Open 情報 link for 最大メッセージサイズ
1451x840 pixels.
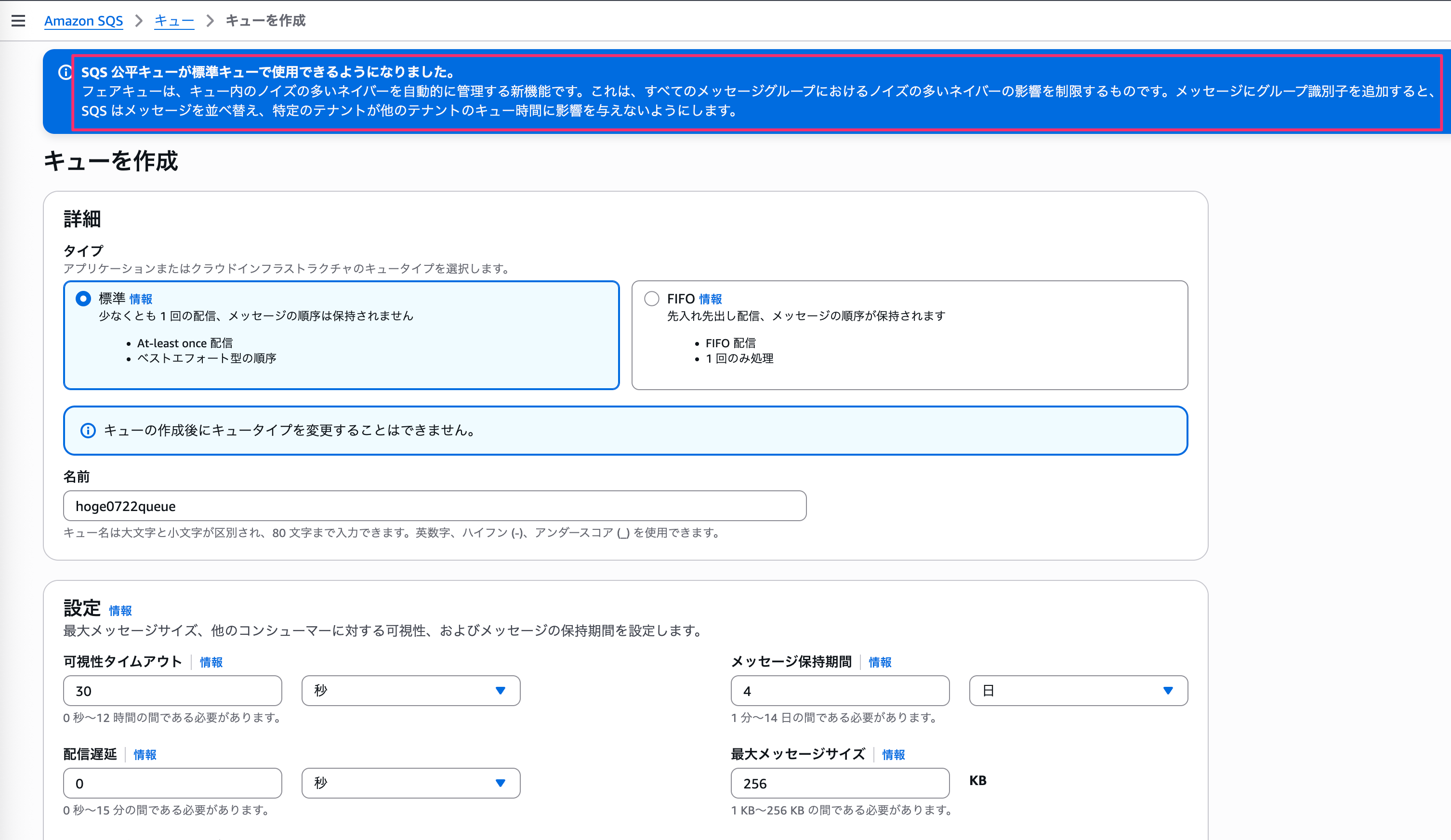tap(894, 754)
